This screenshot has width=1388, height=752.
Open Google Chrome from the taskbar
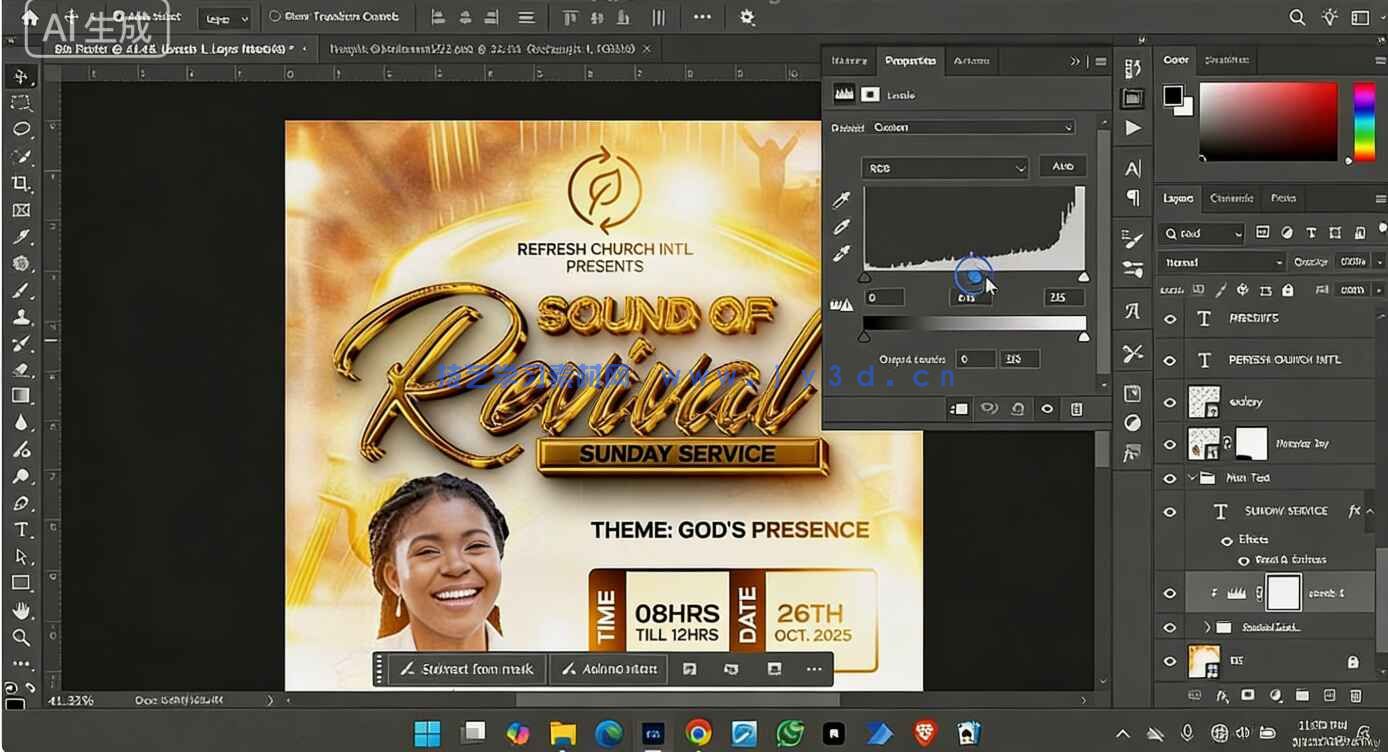pos(699,734)
